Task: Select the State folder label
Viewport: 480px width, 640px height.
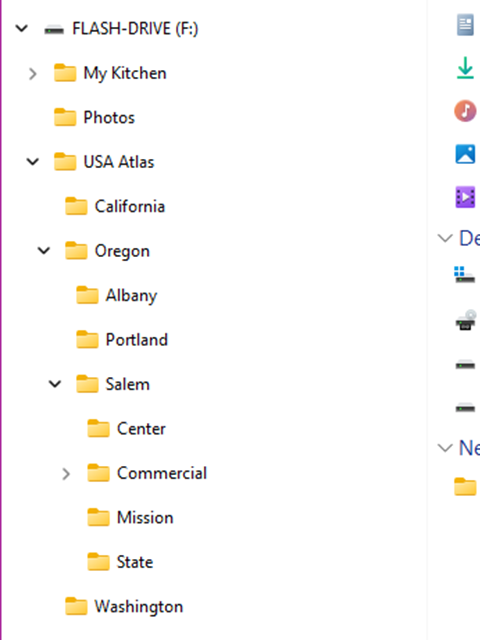Action: [x=135, y=562]
